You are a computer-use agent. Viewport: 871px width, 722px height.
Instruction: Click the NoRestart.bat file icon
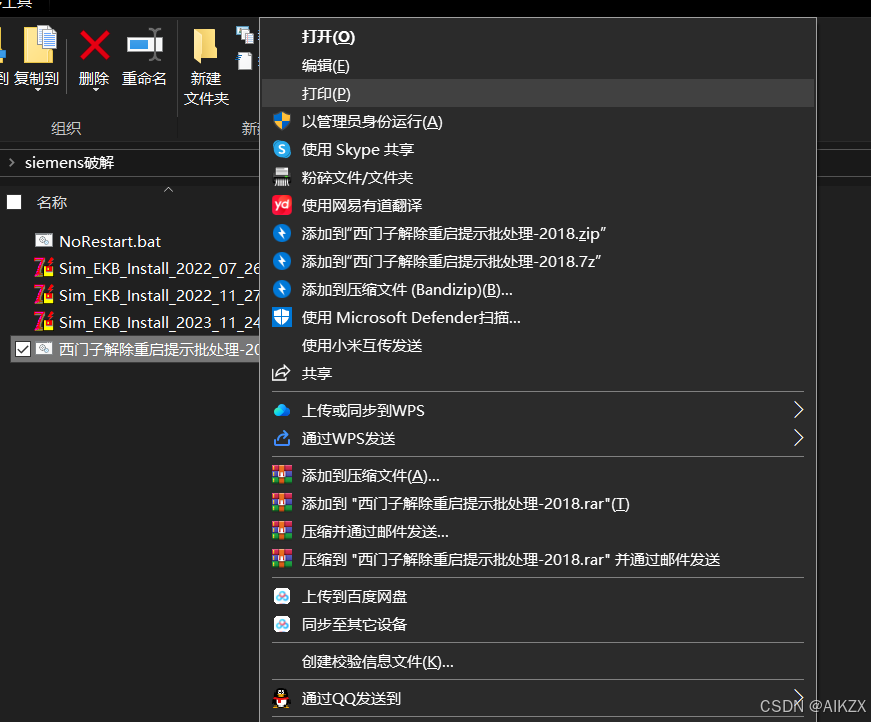click(x=44, y=240)
